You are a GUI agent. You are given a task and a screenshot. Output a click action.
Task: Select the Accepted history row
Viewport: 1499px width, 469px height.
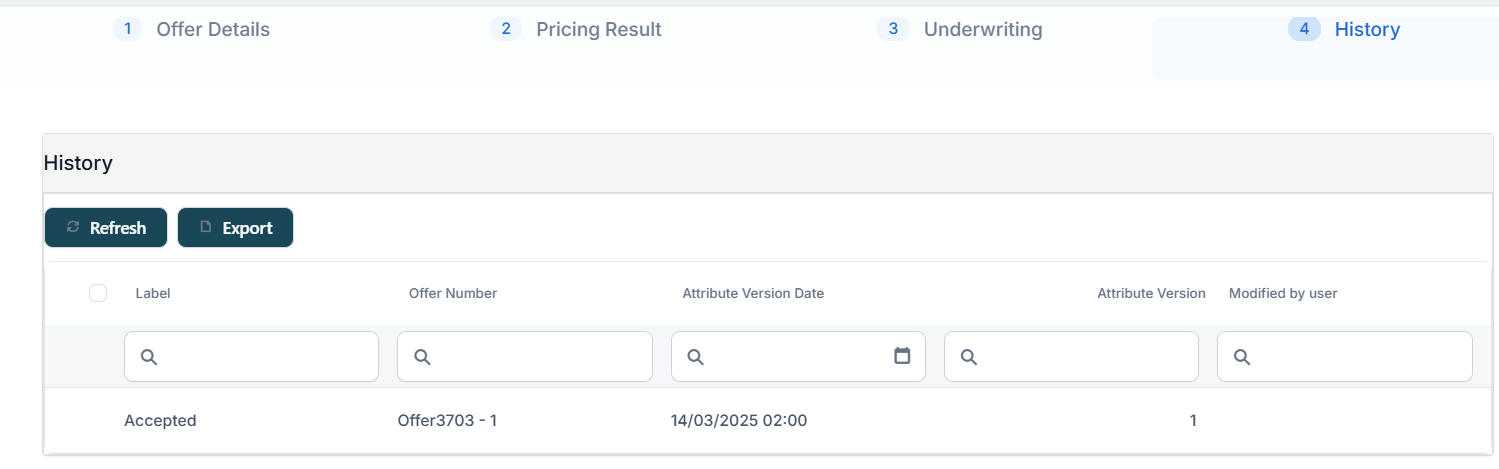(160, 421)
